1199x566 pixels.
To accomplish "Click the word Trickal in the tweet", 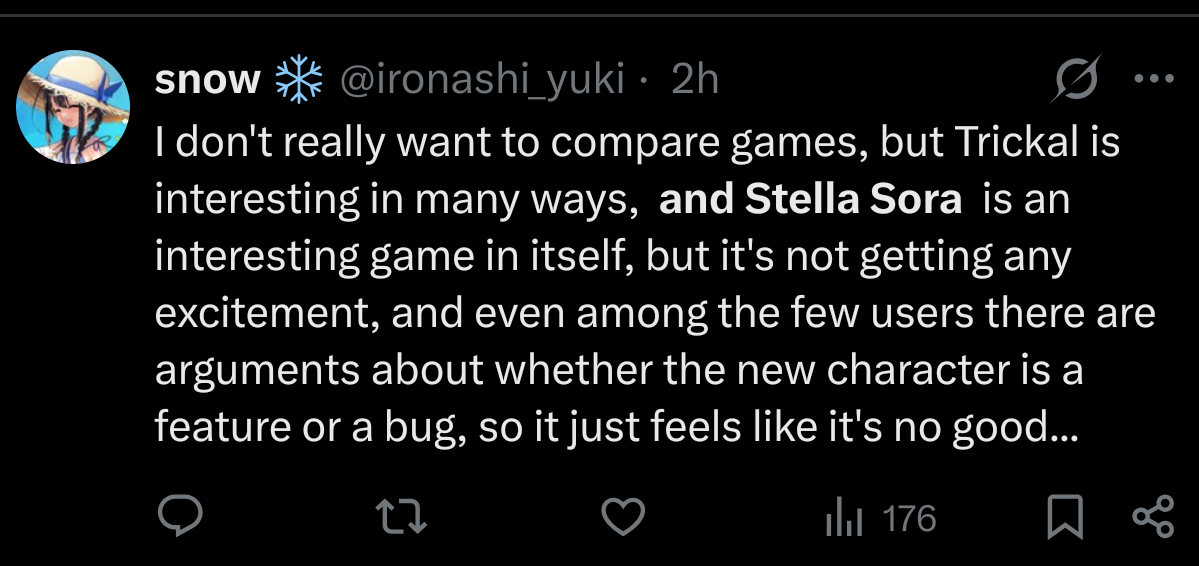I will 1014,143.
